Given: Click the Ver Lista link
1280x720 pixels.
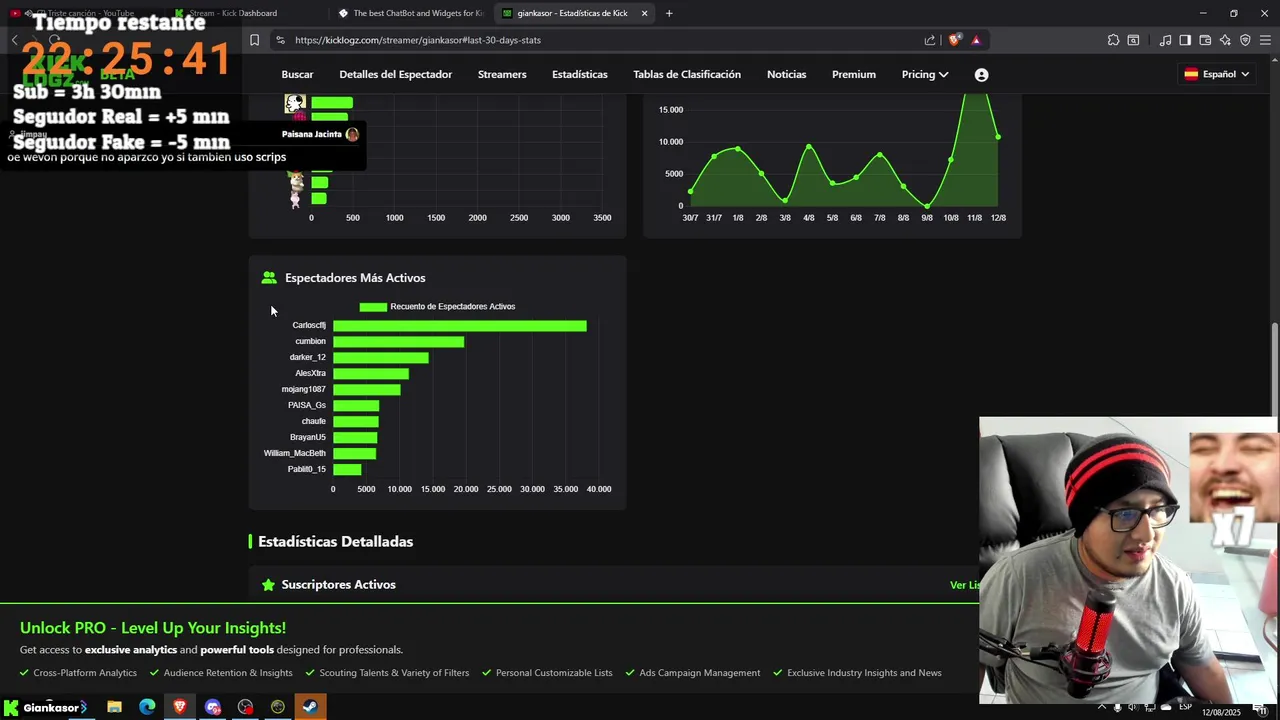Looking at the screenshot, I should [x=965, y=585].
